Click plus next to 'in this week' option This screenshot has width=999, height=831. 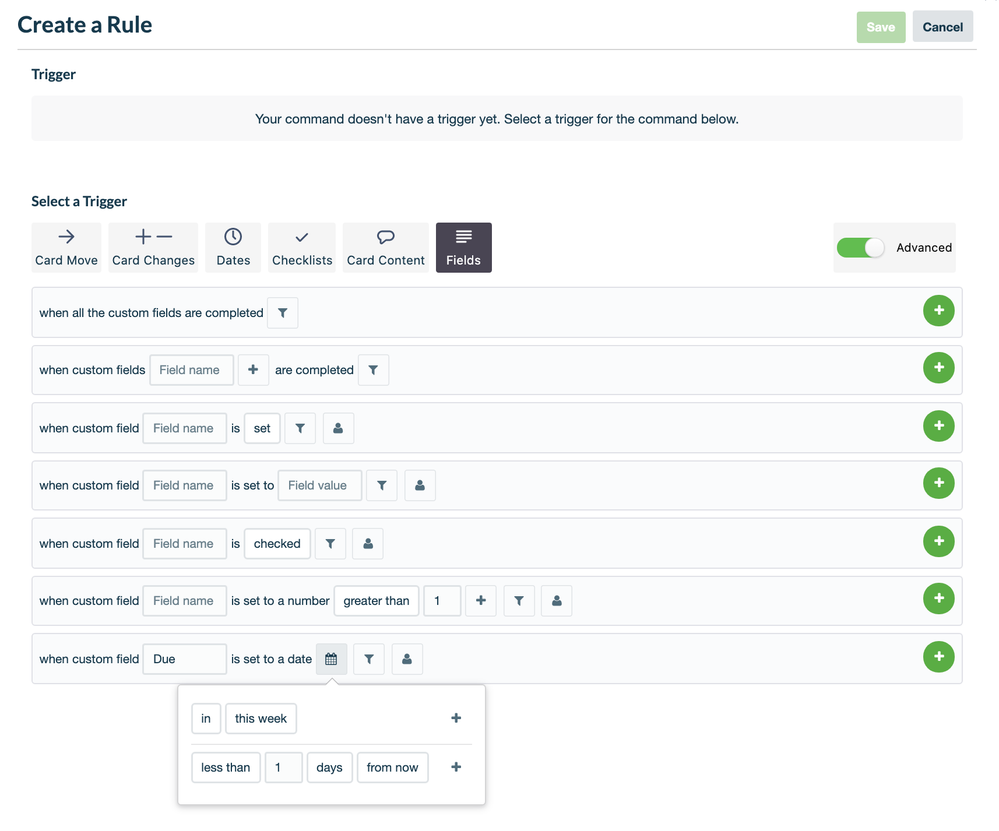456,718
